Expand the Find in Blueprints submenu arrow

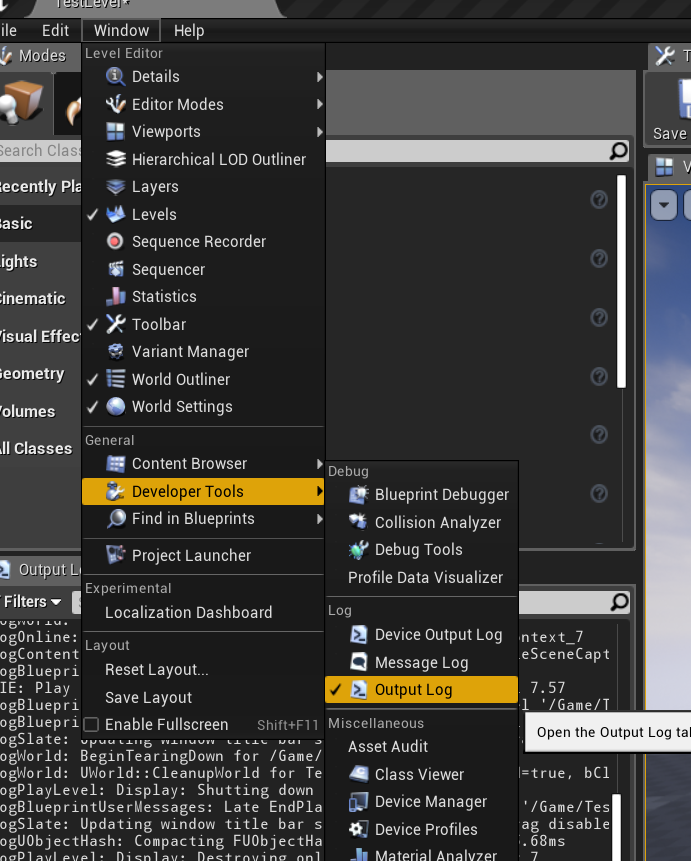click(319, 518)
